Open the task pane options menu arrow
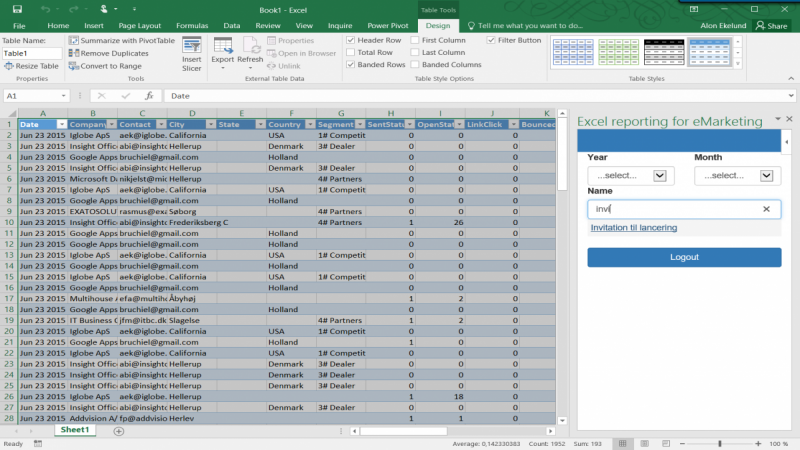This screenshot has height=450, width=800. click(x=778, y=119)
